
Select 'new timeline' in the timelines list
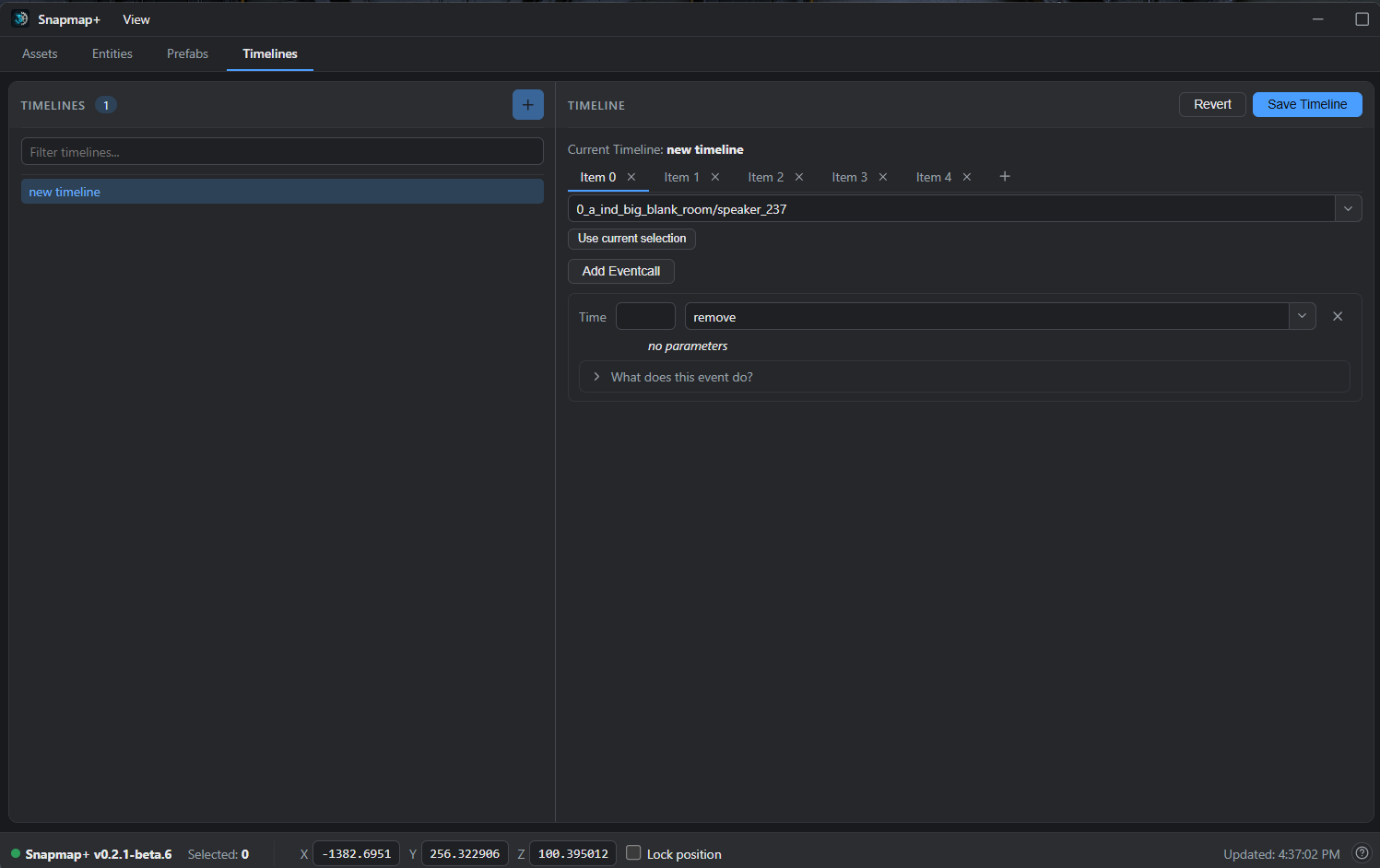coord(282,192)
